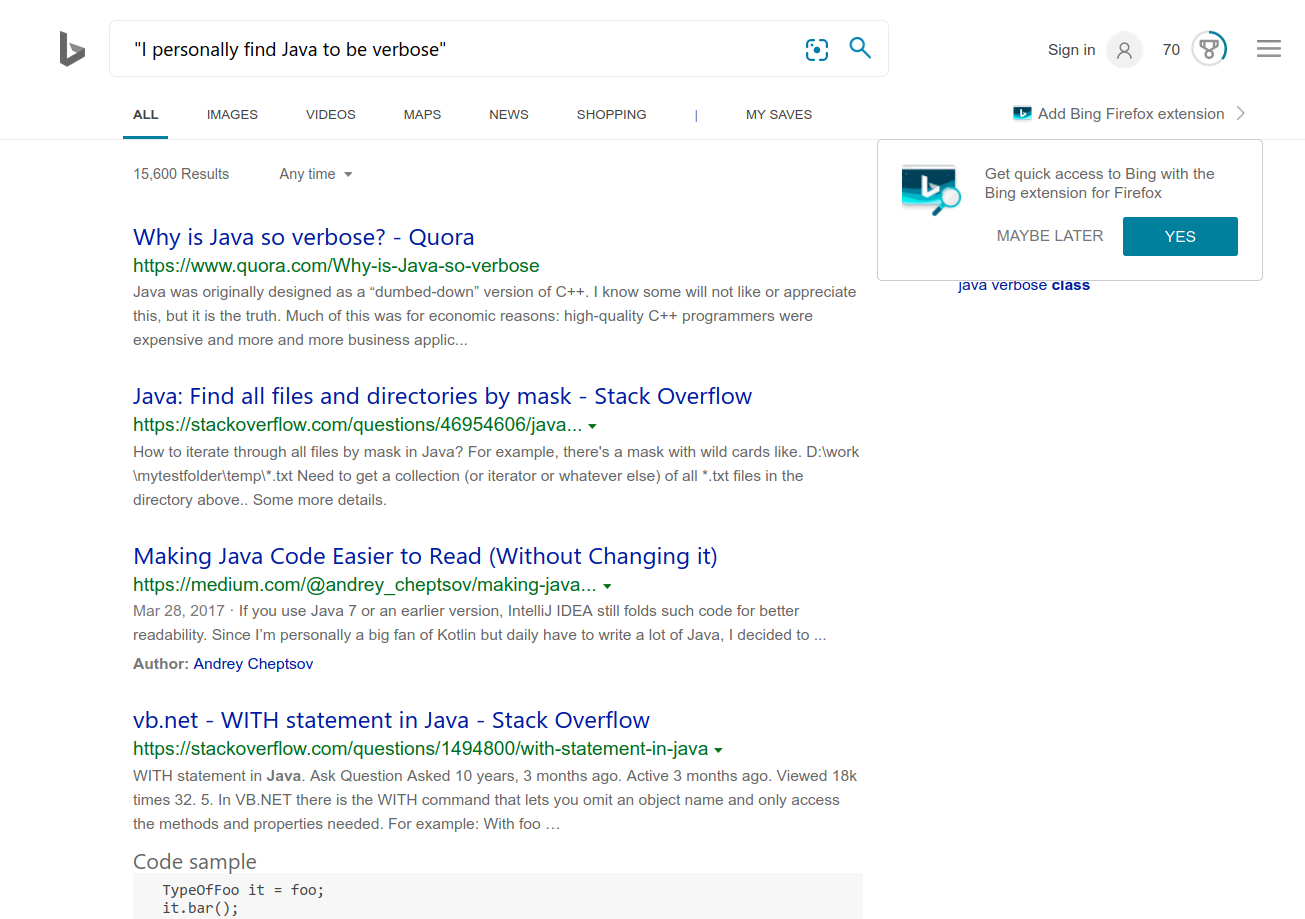The width and height of the screenshot is (1305, 919).
Task: Open visual search camera icon
Action: 817,49
